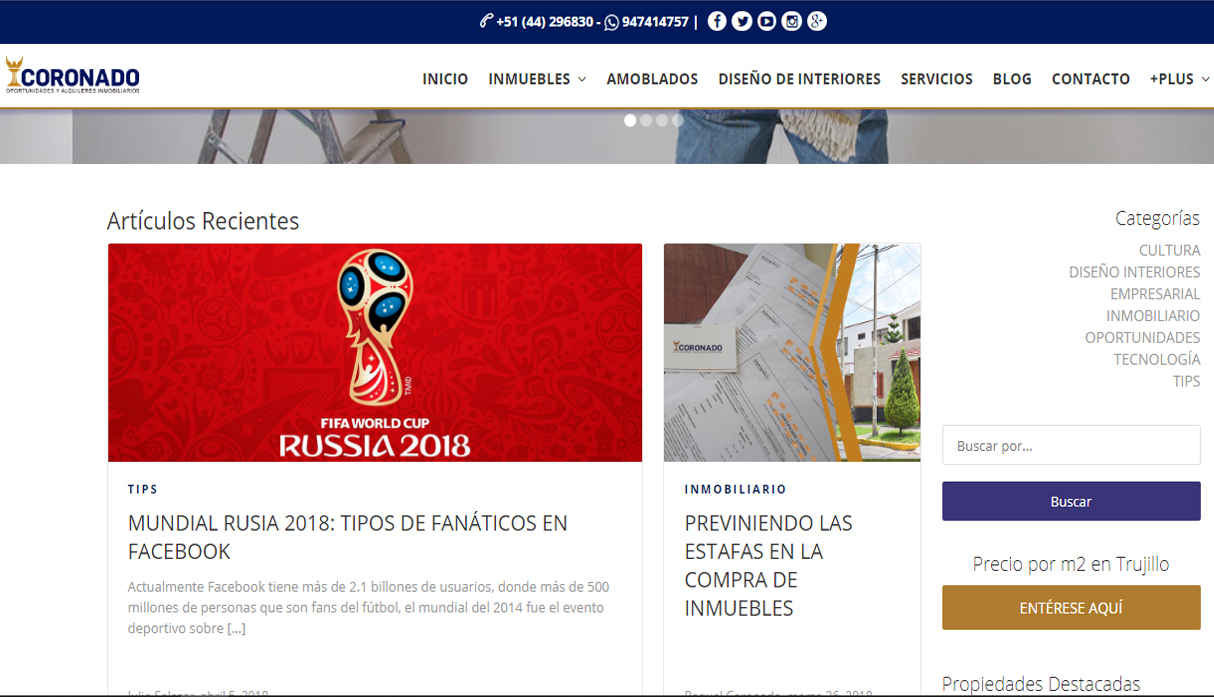
Task: Open the YouTube icon in top bar
Action: pyautogui.click(x=767, y=21)
